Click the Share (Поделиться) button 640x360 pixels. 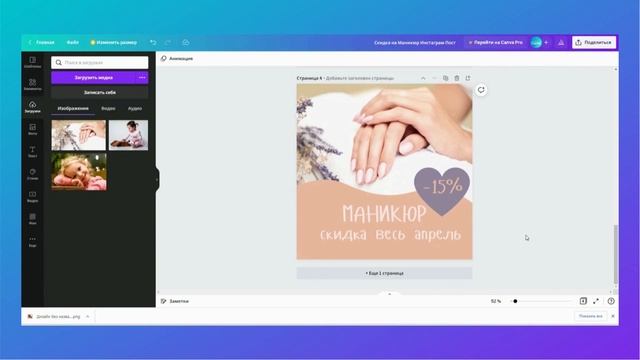pyautogui.click(x=594, y=42)
